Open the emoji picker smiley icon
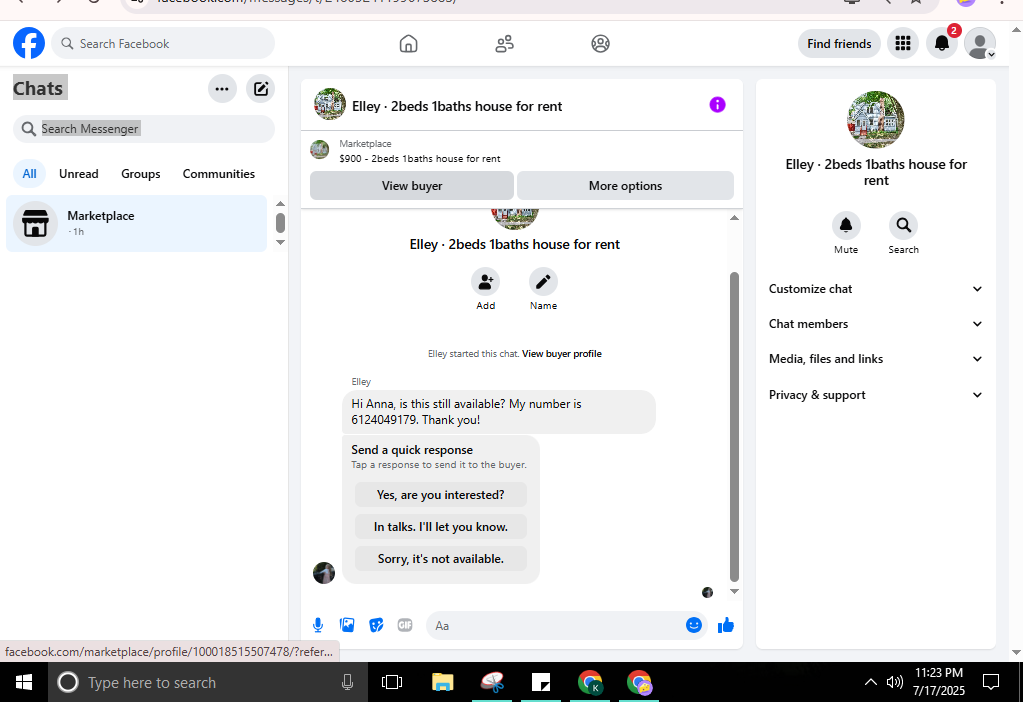 694,625
